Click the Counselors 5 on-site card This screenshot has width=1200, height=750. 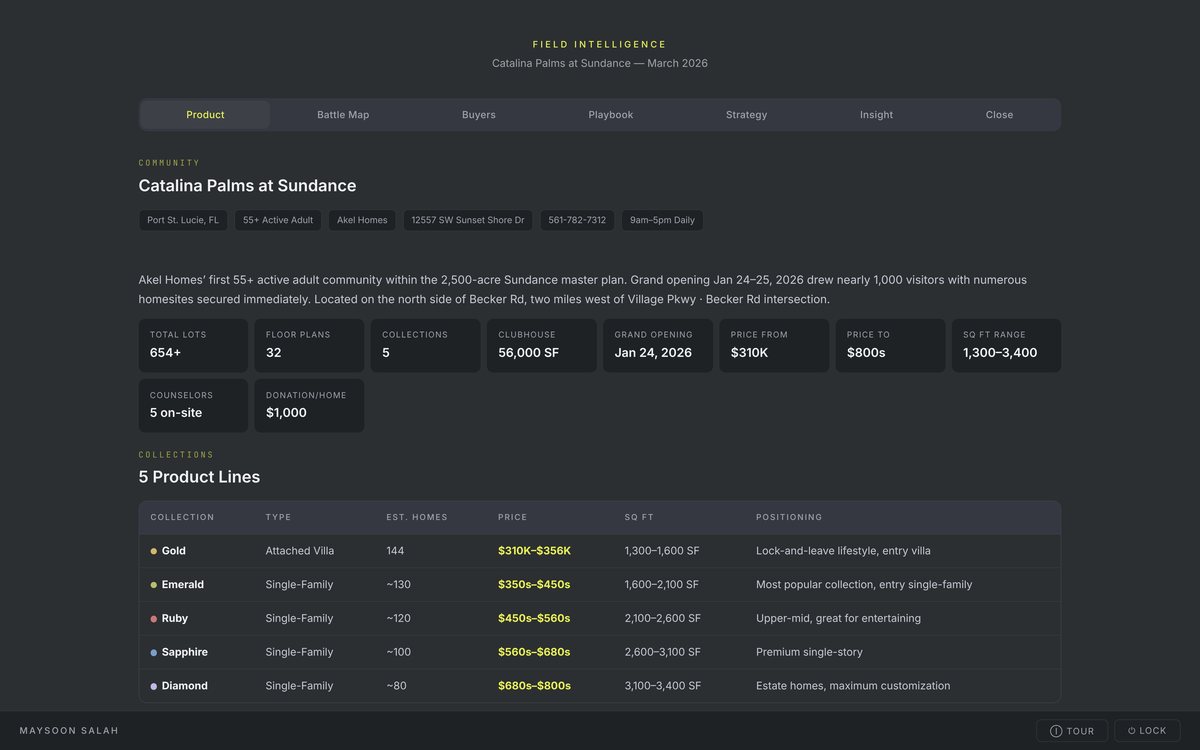(193, 405)
